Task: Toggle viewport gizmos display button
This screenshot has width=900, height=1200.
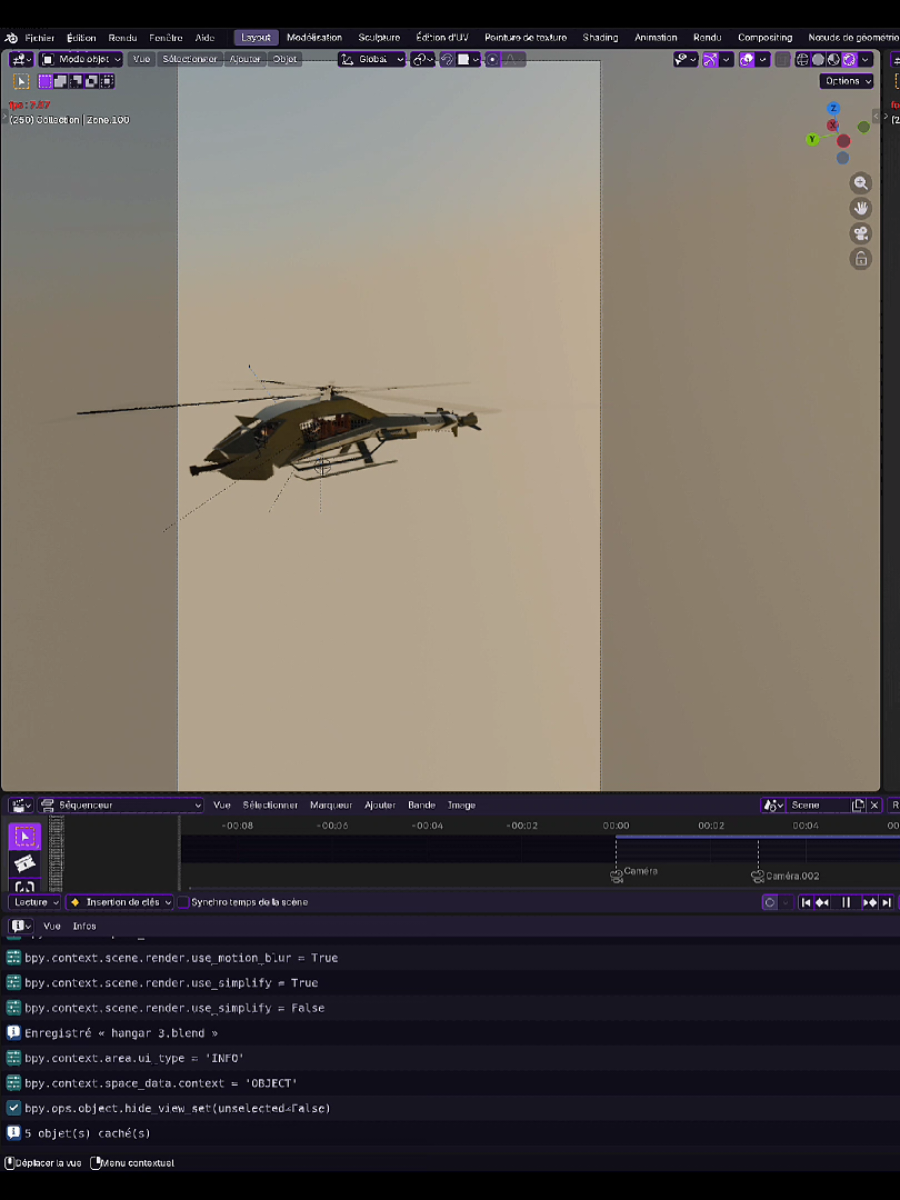Action: pyautogui.click(x=711, y=60)
